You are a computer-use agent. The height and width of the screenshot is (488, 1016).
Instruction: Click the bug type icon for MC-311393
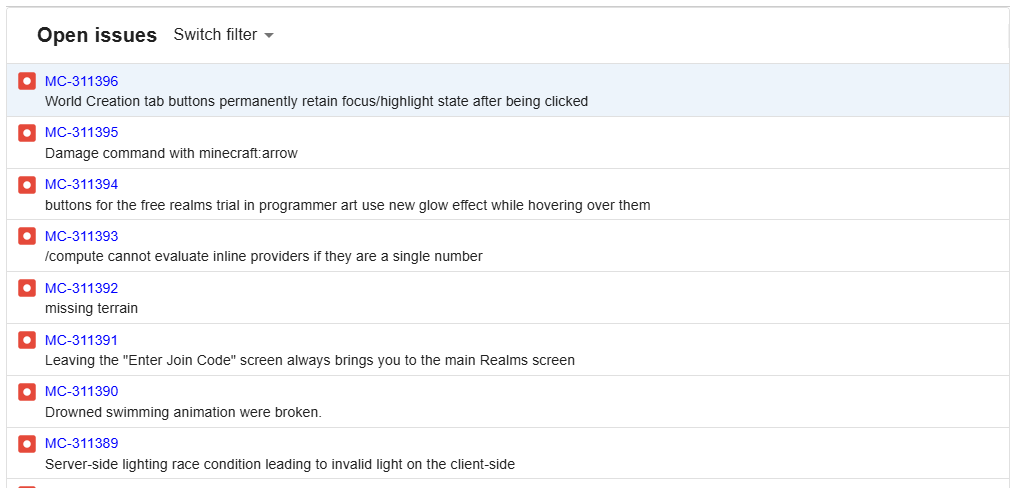[27, 237]
